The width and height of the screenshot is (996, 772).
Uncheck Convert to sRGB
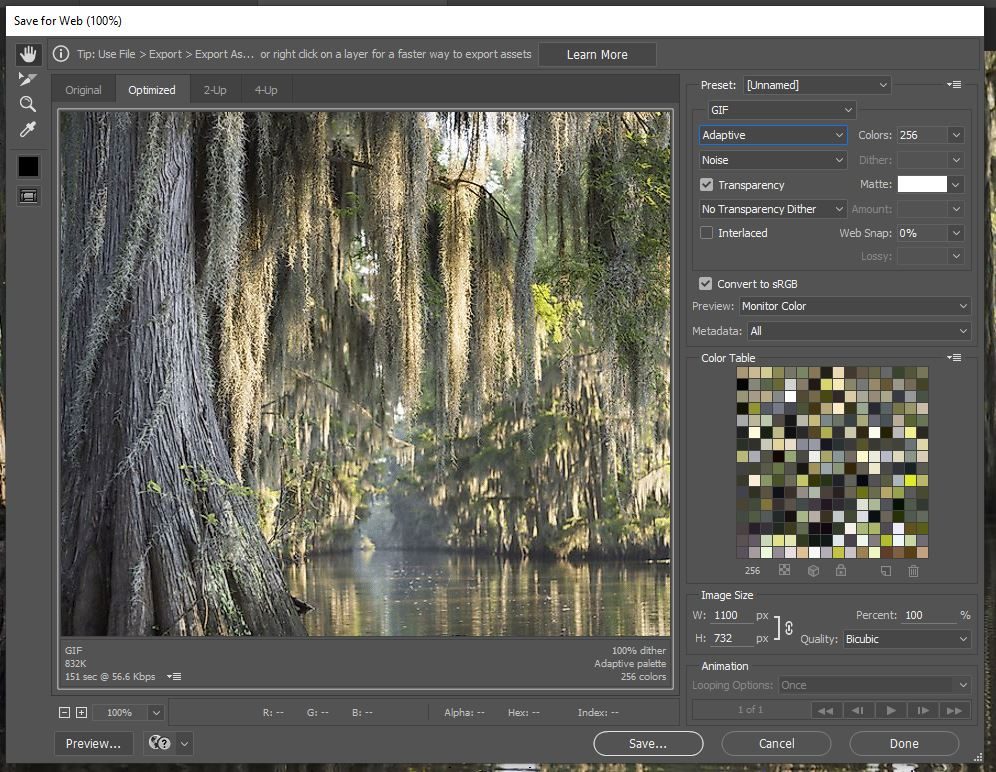click(x=707, y=284)
